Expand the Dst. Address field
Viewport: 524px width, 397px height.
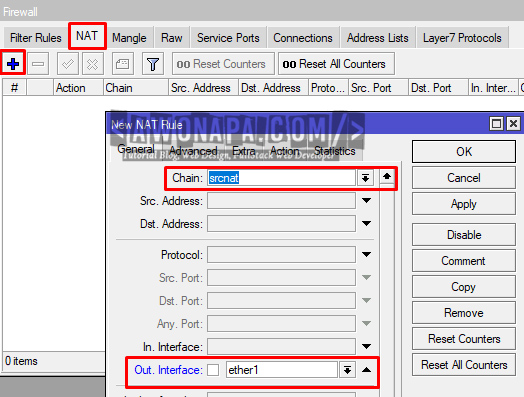[x=367, y=223]
